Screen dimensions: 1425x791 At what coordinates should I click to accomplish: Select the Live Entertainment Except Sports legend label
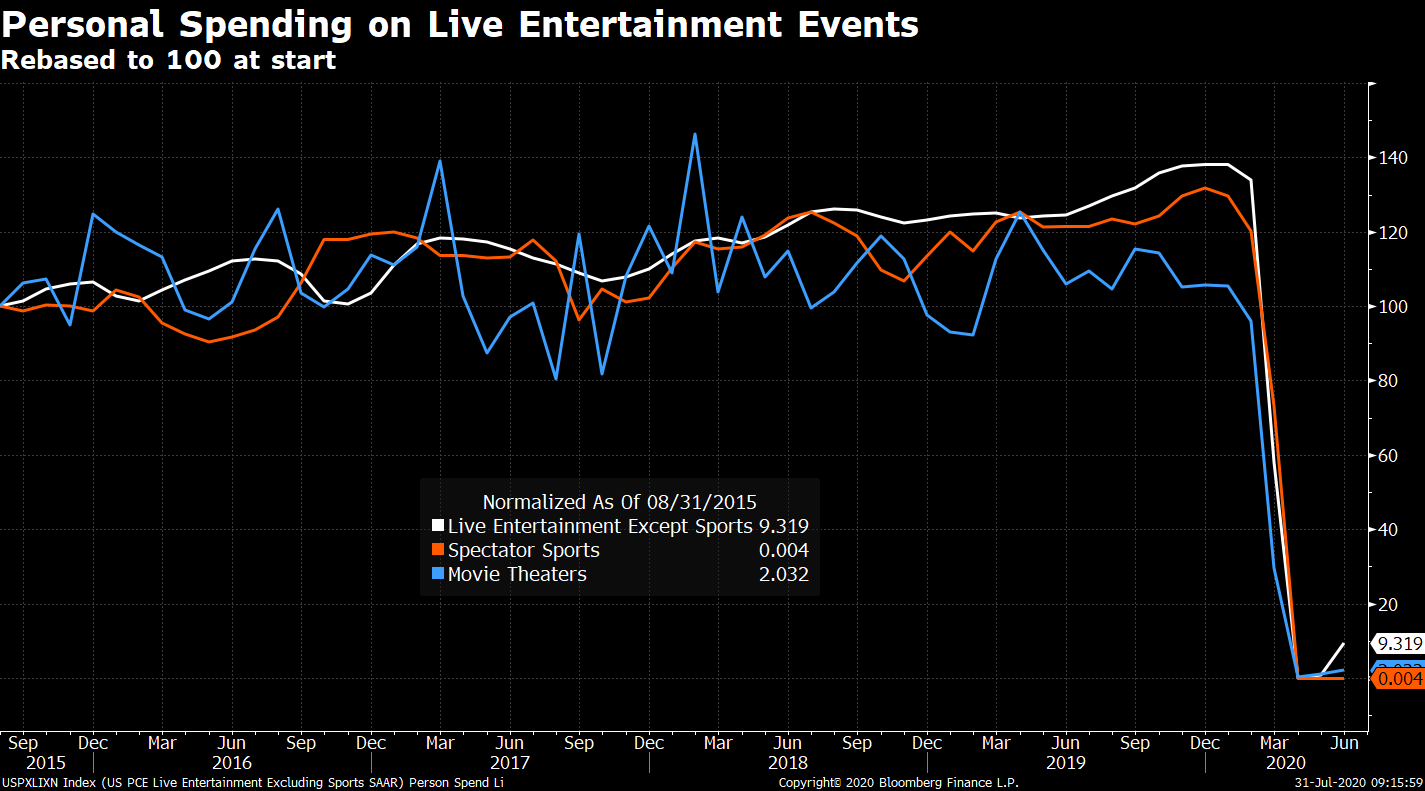[600, 526]
